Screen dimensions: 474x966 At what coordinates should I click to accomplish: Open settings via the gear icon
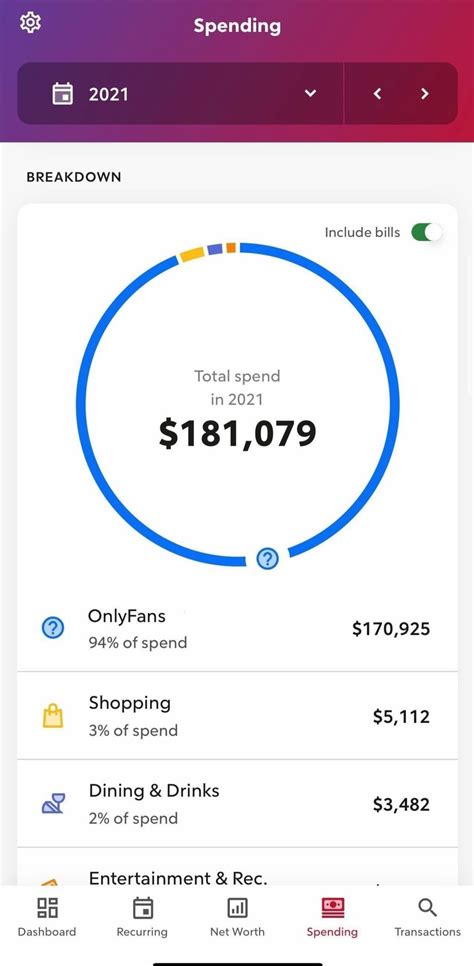point(30,23)
